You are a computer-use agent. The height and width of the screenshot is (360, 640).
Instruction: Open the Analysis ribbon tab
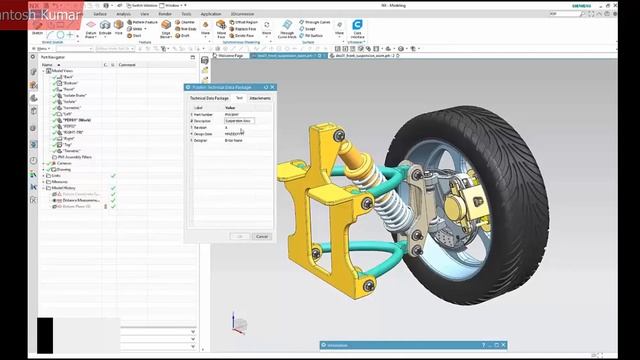123,14
